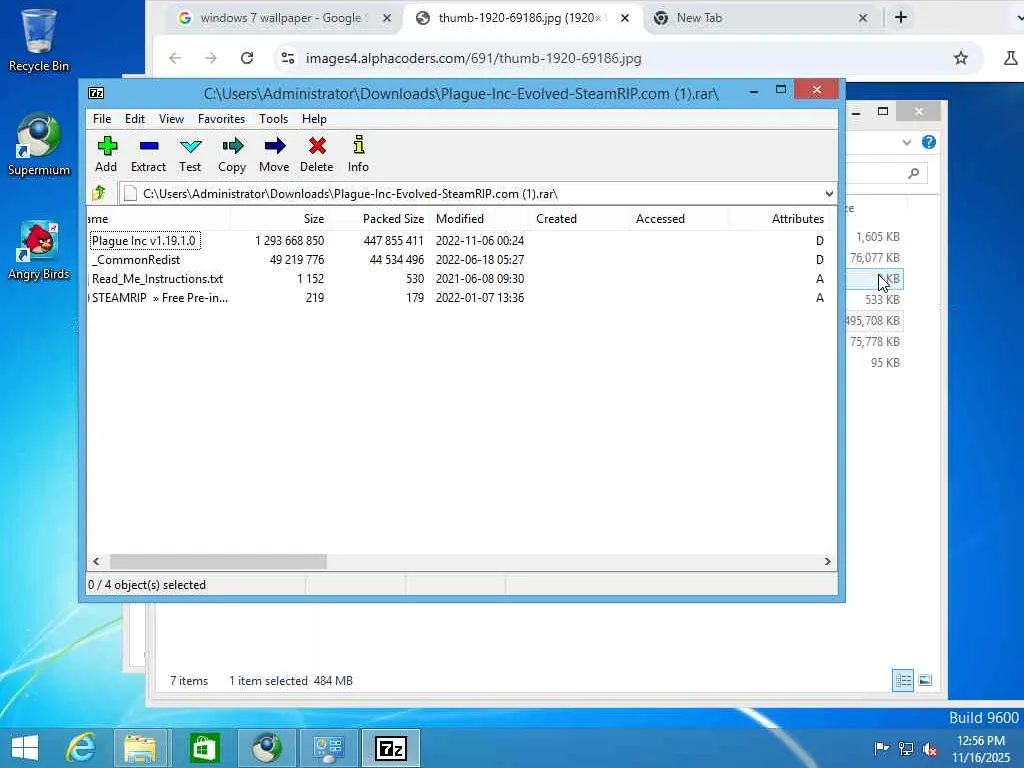
Task: Click the browser back arrow
Action: pos(175,58)
